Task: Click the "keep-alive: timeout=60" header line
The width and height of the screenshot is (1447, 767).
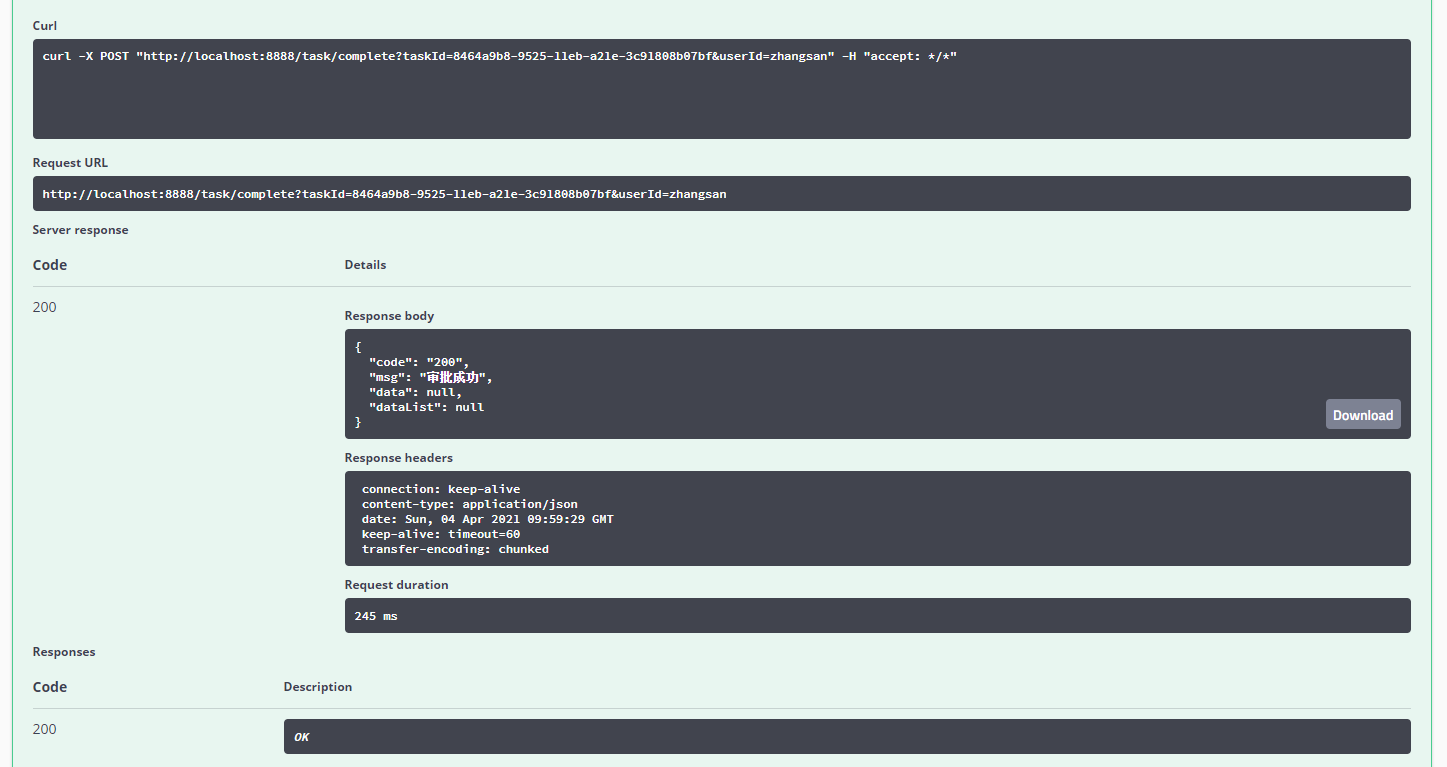Action: coord(441,535)
